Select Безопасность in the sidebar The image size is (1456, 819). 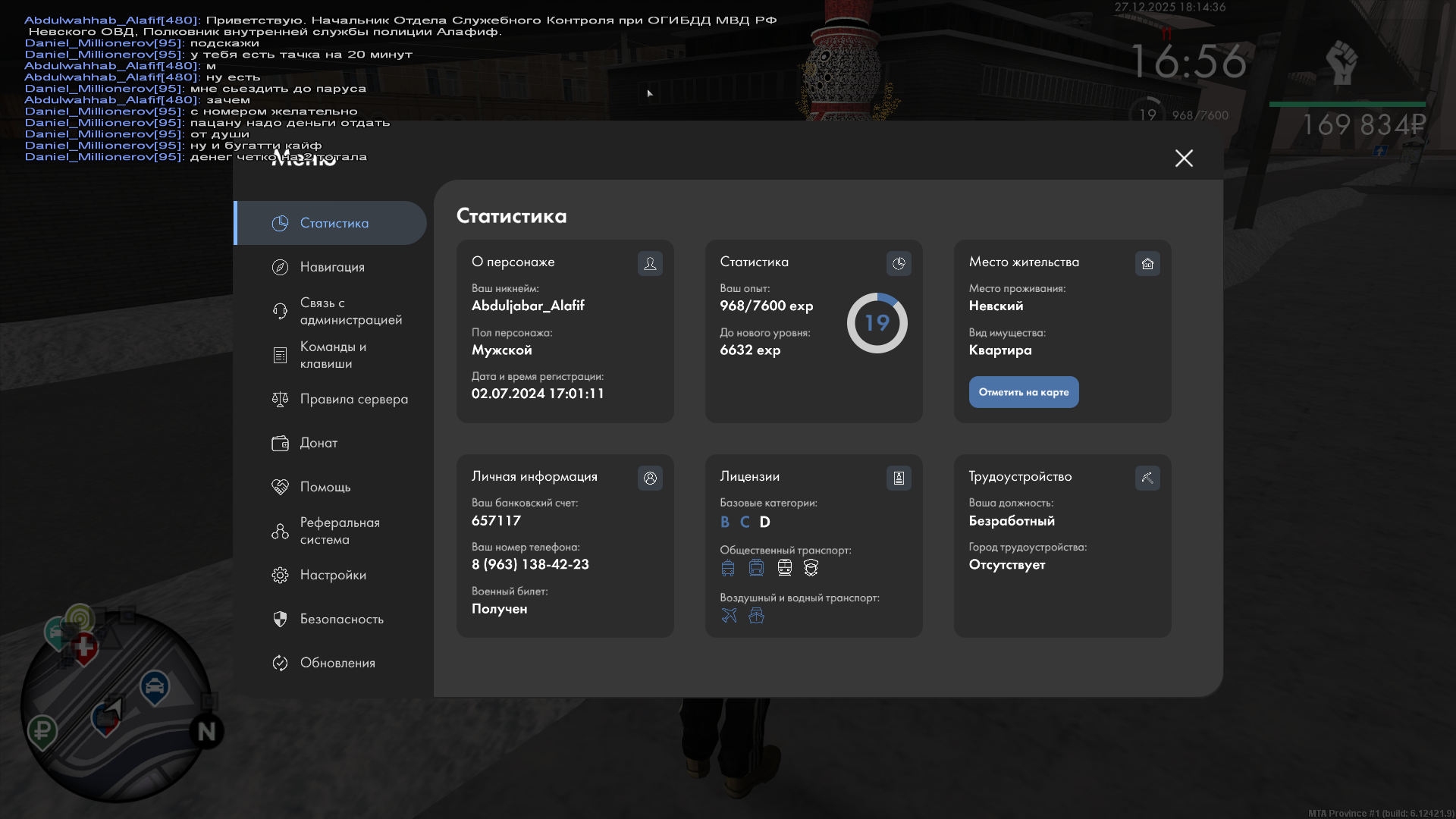(341, 619)
